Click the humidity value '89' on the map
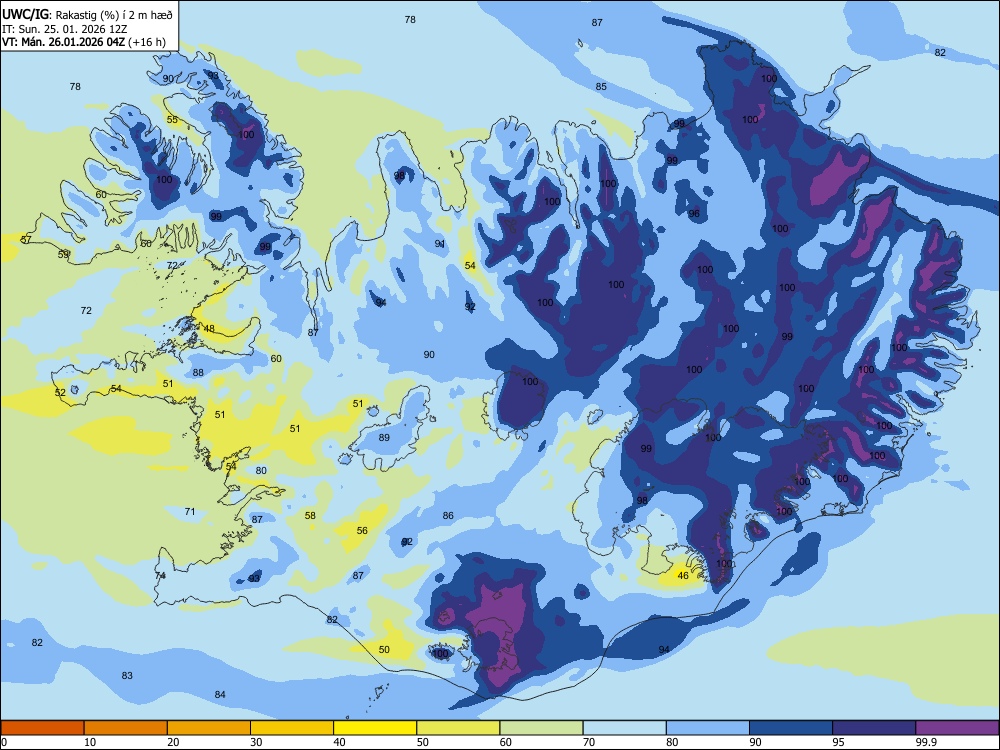 [x=384, y=438]
